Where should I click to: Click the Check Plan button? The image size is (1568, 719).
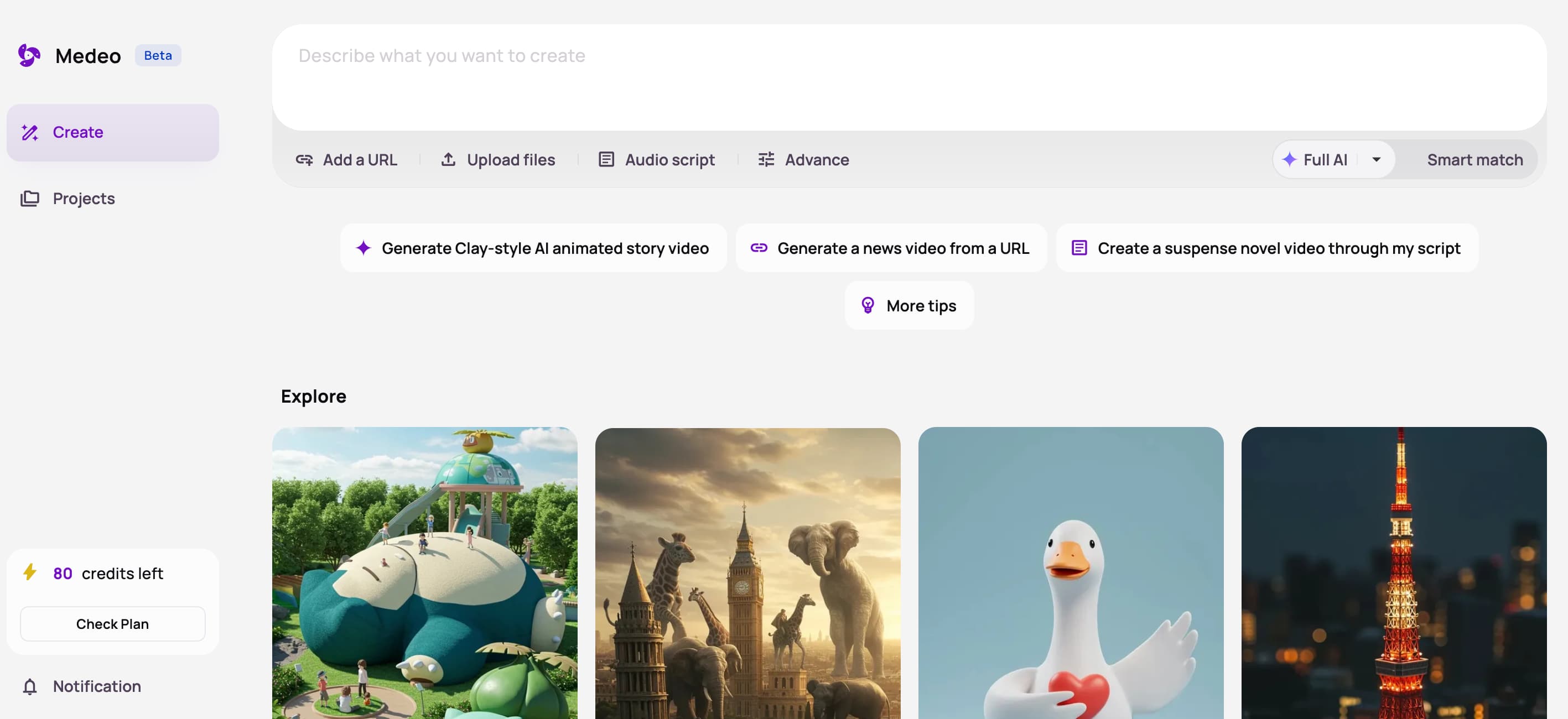tap(113, 624)
